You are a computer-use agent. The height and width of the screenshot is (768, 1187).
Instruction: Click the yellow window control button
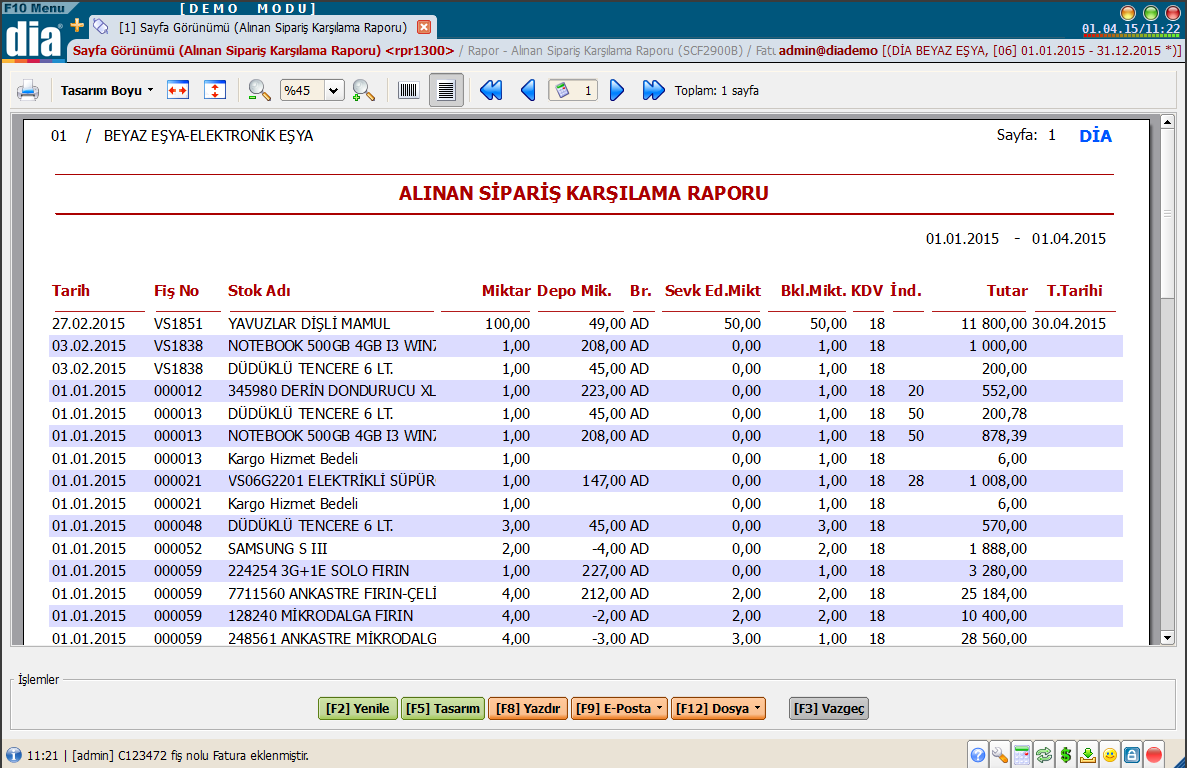point(1127,12)
